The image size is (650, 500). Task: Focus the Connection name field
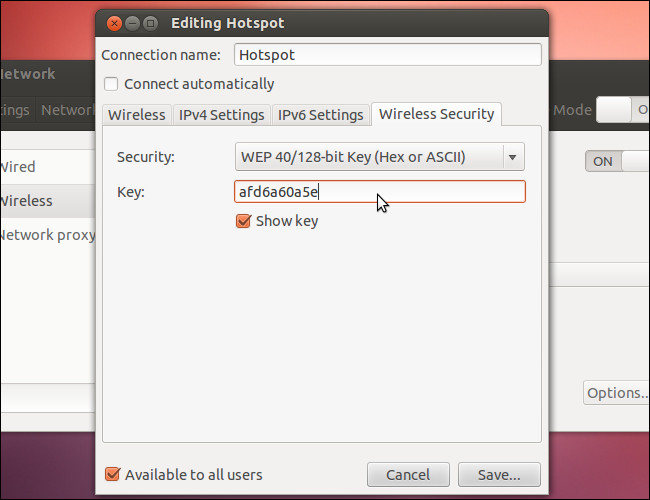click(387, 55)
